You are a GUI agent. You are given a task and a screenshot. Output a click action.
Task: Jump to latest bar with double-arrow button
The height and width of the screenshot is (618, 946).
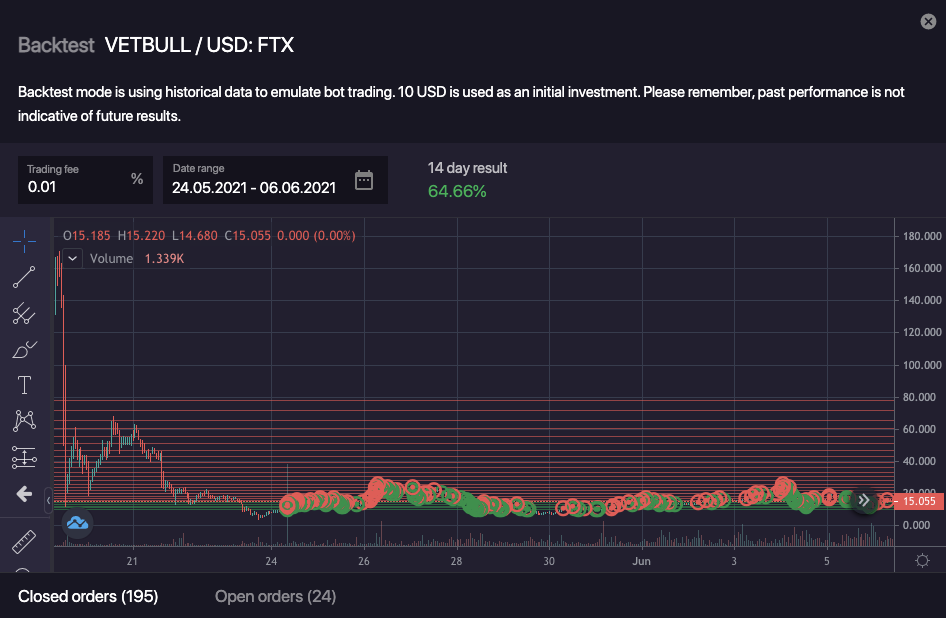coord(865,500)
